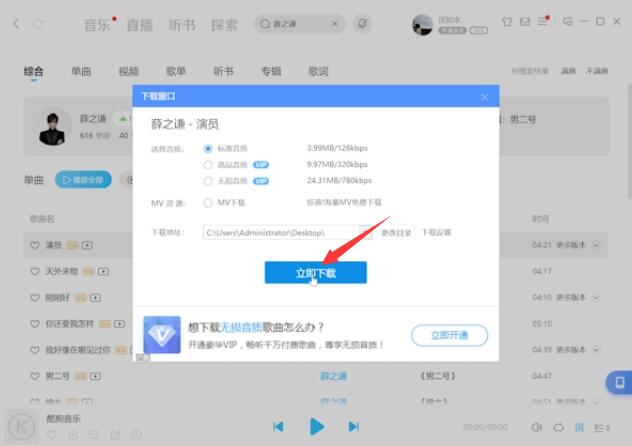The image size is (632, 446).
Task: Switch to the 听书 results tab
Action: [224, 71]
